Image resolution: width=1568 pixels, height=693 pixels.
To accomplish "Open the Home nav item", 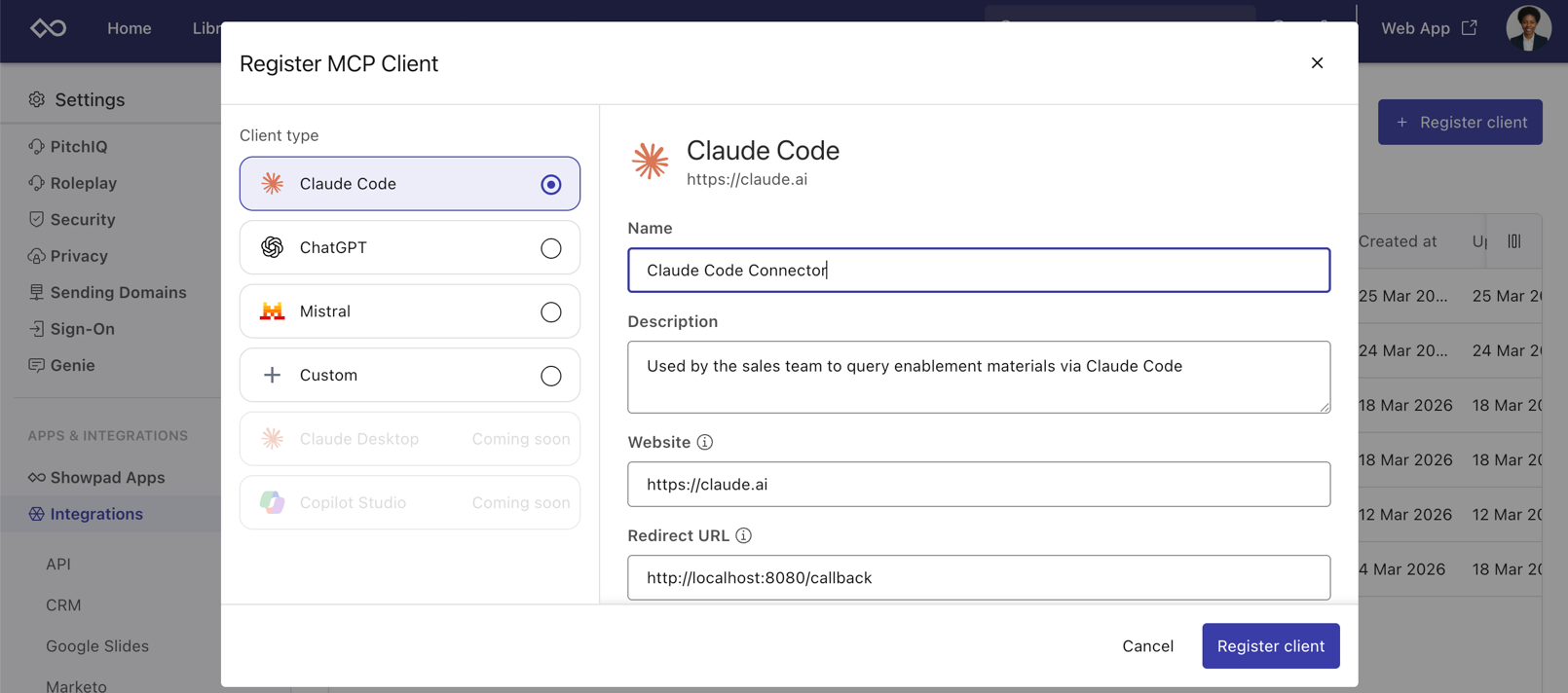I will (x=129, y=28).
